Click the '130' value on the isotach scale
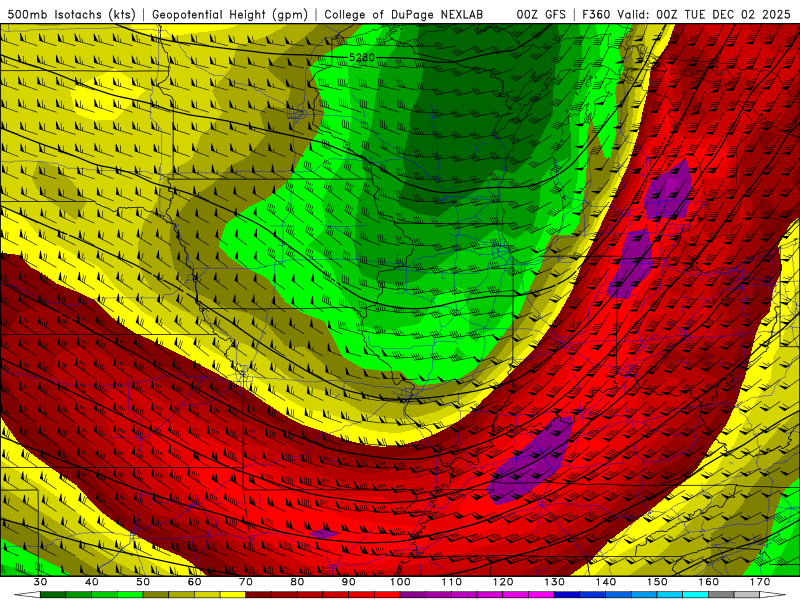The height and width of the screenshot is (600, 800). click(555, 582)
